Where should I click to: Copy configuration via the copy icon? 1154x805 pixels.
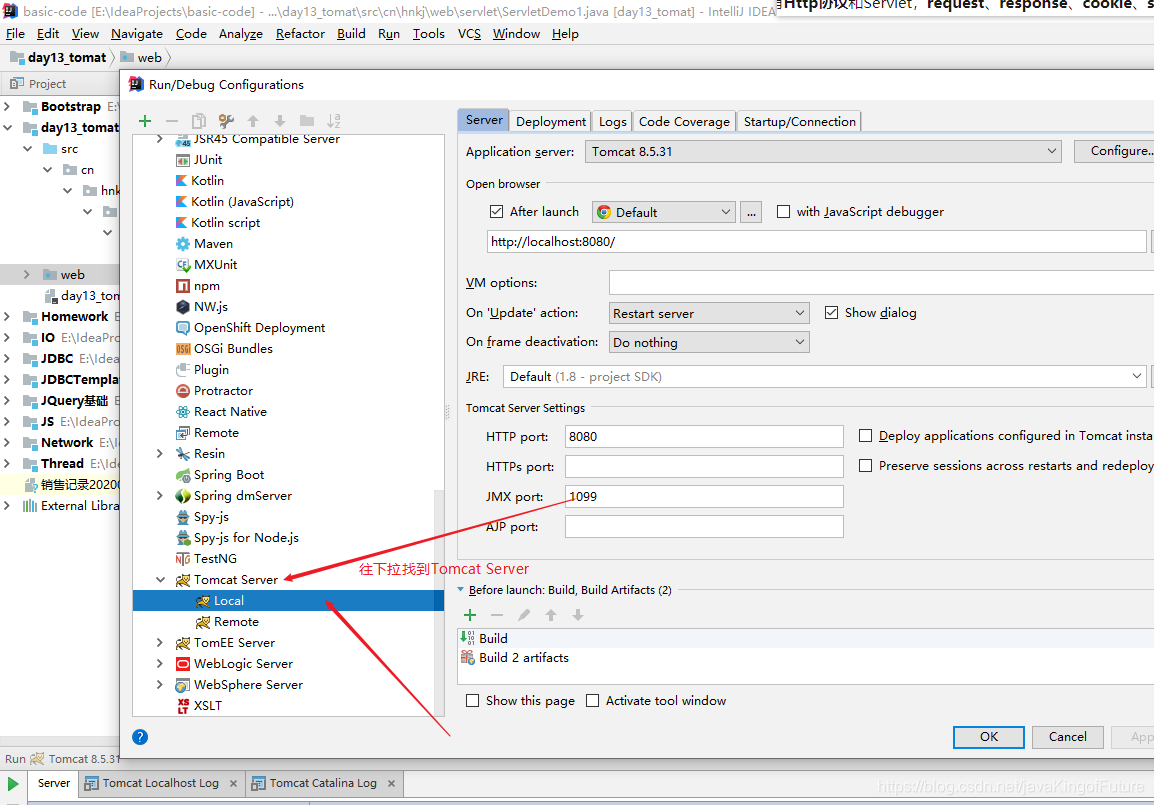pyautogui.click(x=199, y=121)
